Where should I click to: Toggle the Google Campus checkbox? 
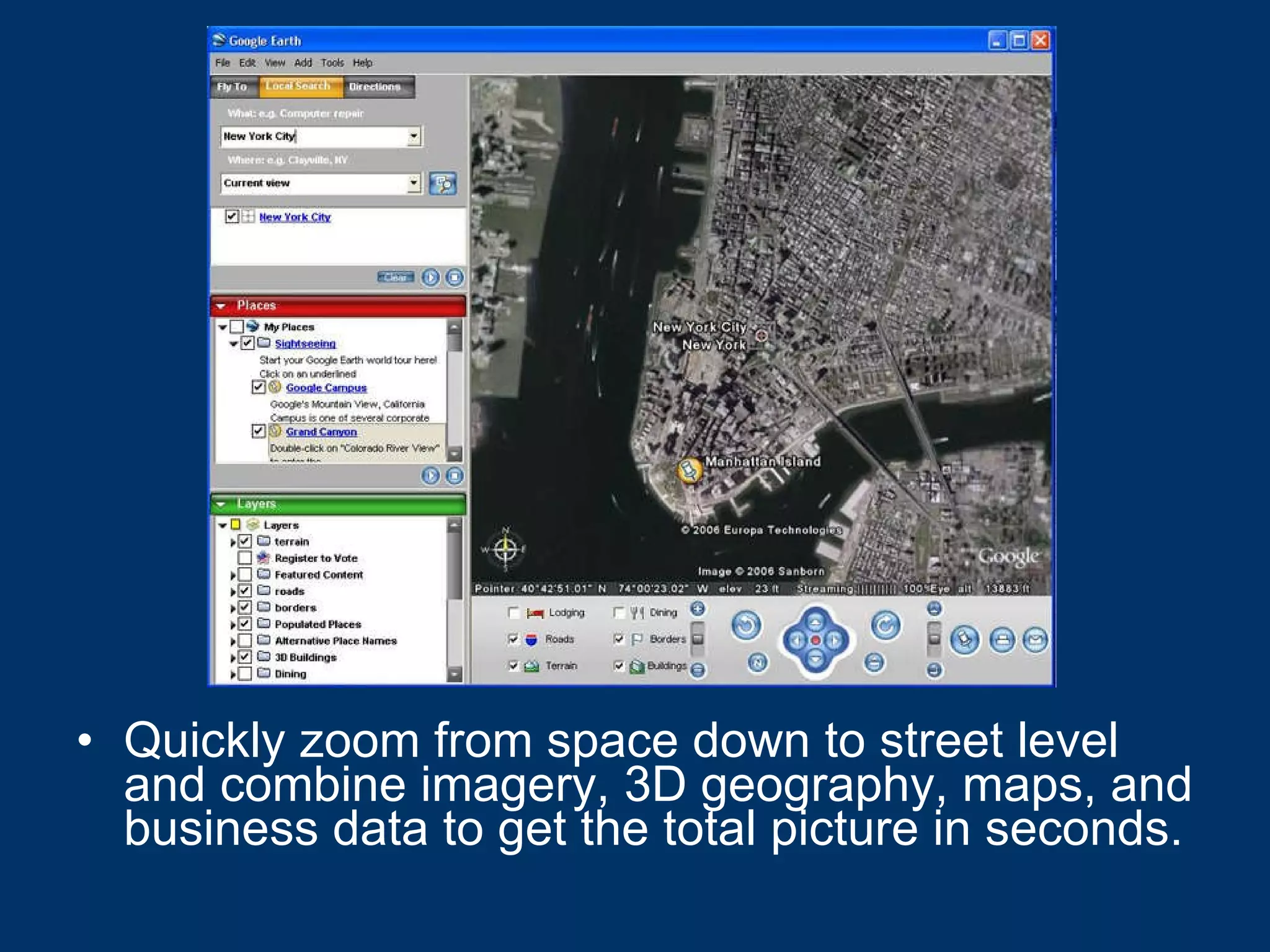(x=259, y=387)
